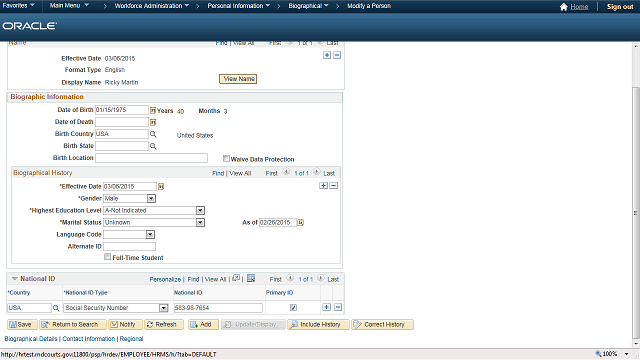The width and height of the screenshot is (640, 360).
Task: Open National ID Type dropdown
Action: (x=164, y=308)
